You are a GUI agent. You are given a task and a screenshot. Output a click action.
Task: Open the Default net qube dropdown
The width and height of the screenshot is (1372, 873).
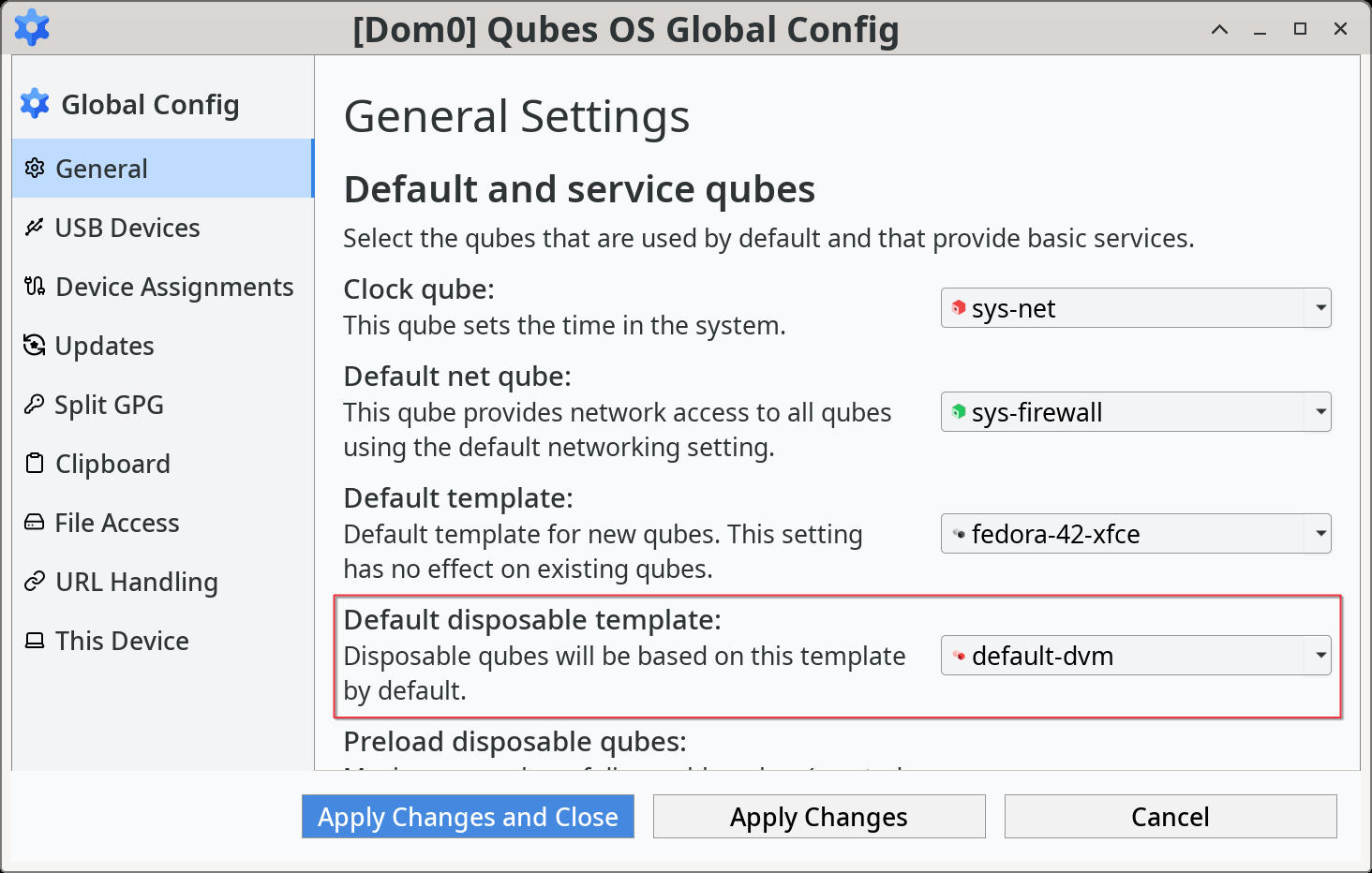tap(1320, 411)
